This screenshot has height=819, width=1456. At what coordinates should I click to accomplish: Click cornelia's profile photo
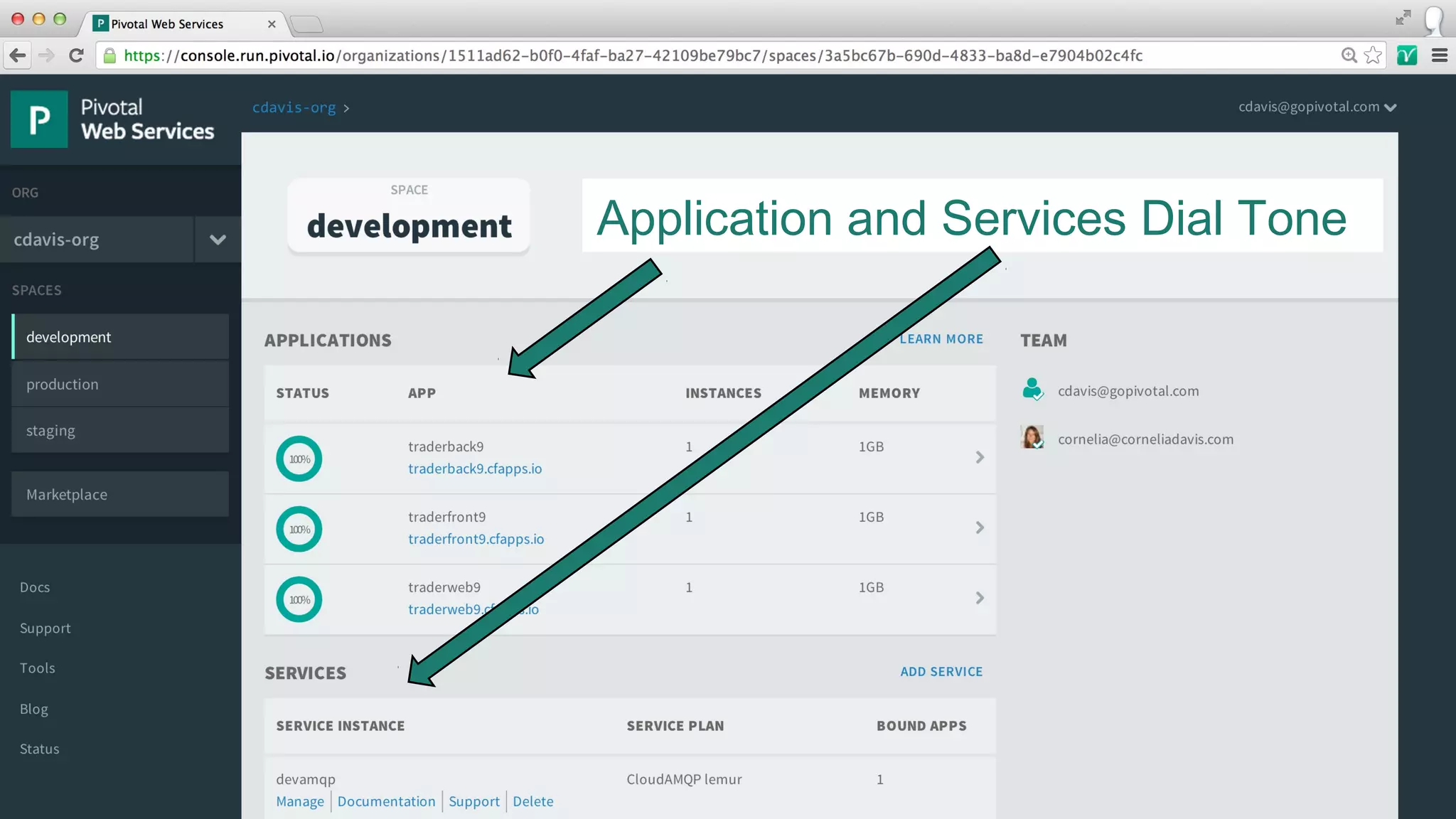(1032, 437)
